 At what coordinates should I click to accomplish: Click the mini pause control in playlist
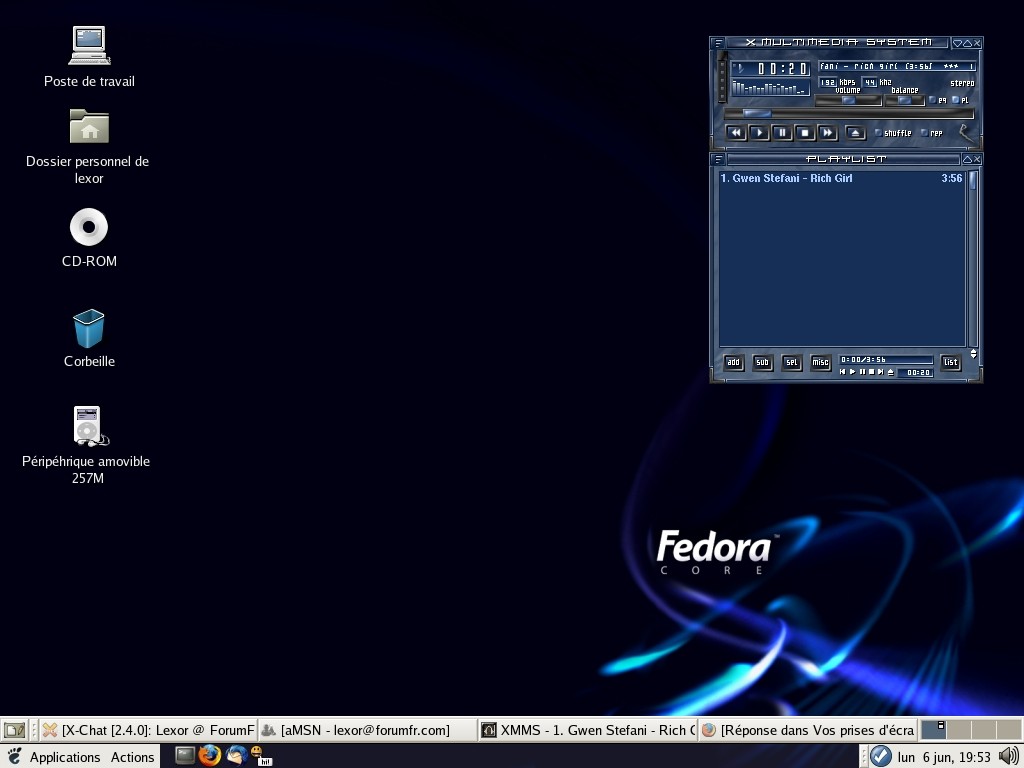coord(862,372)
